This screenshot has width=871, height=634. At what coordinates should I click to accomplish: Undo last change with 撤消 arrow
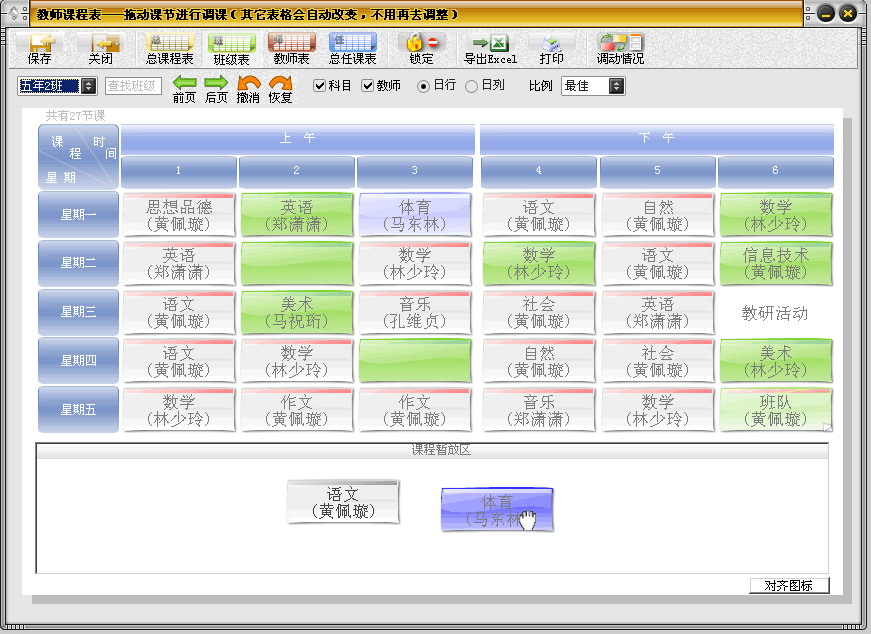tap(248, 88)
